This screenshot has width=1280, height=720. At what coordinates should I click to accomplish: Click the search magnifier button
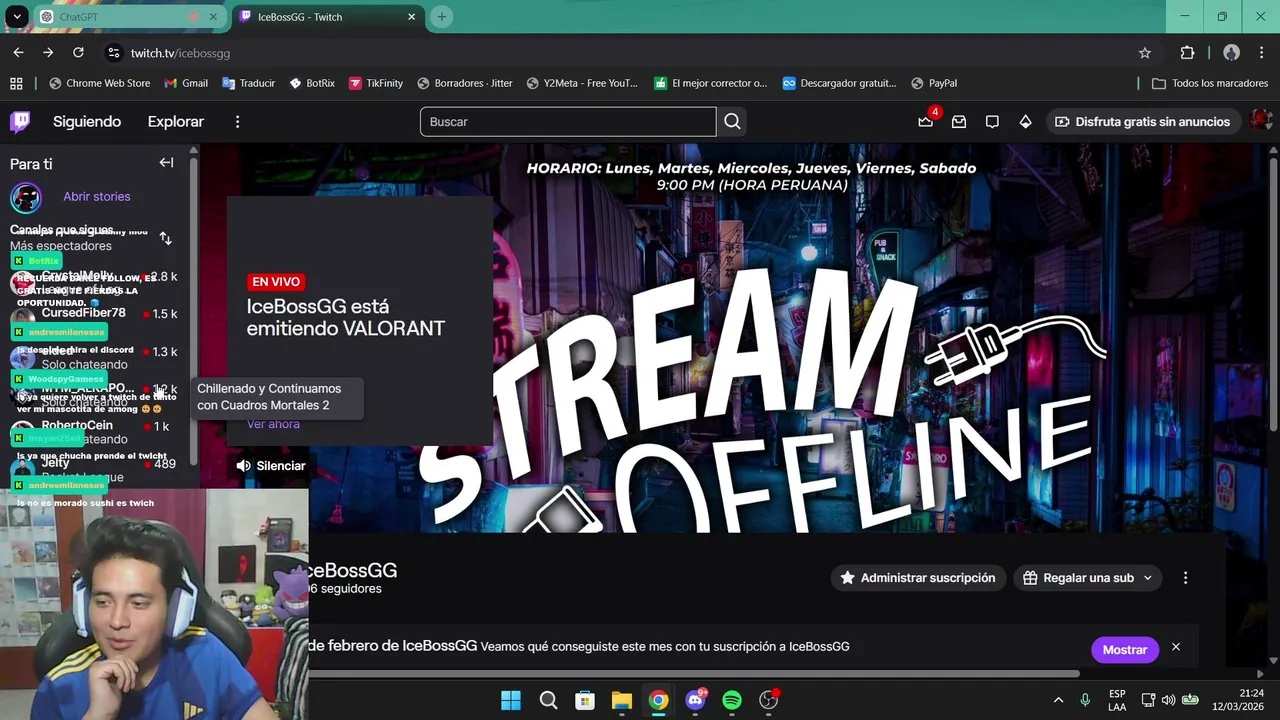pos(732,122)
